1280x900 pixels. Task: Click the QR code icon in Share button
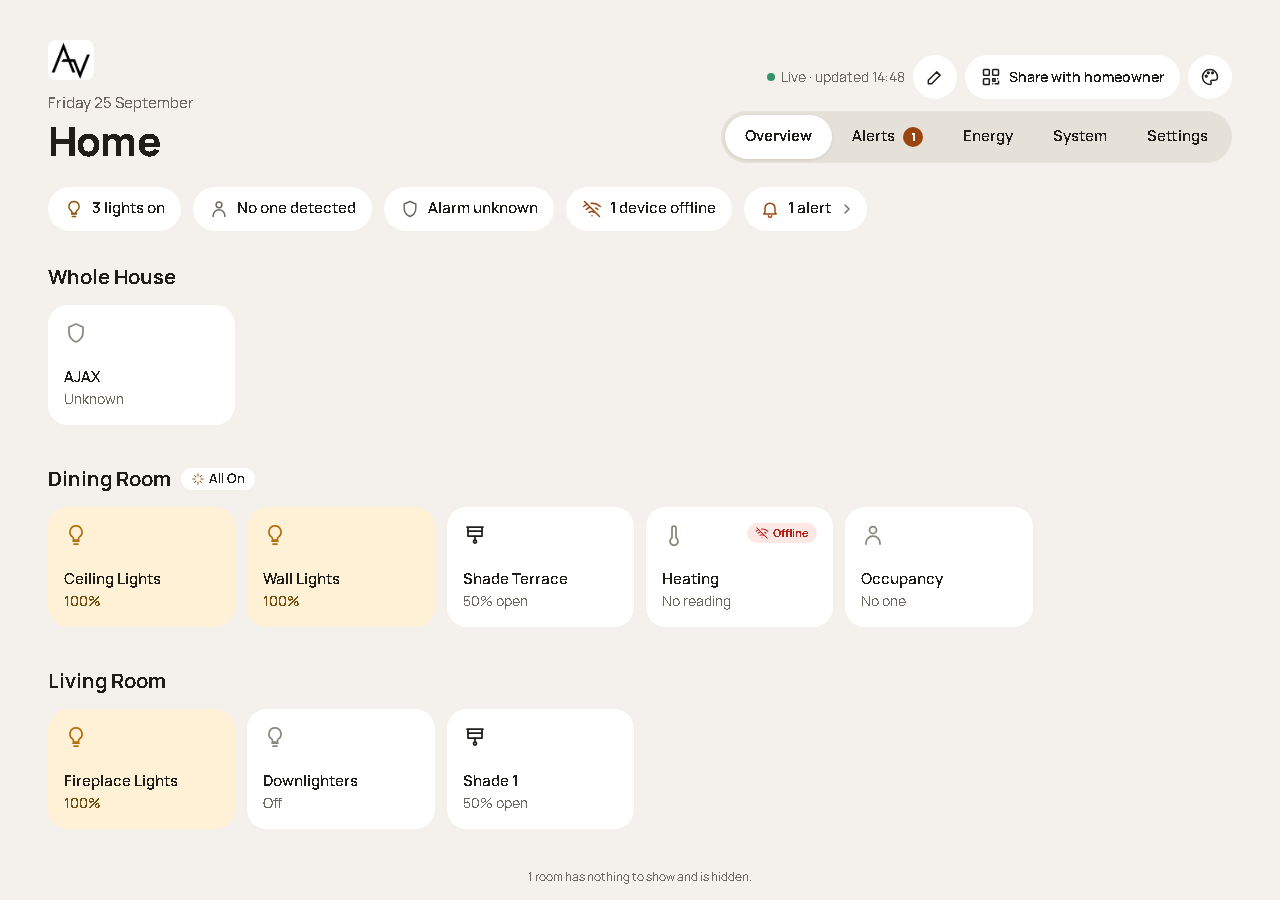pos(991,77)
